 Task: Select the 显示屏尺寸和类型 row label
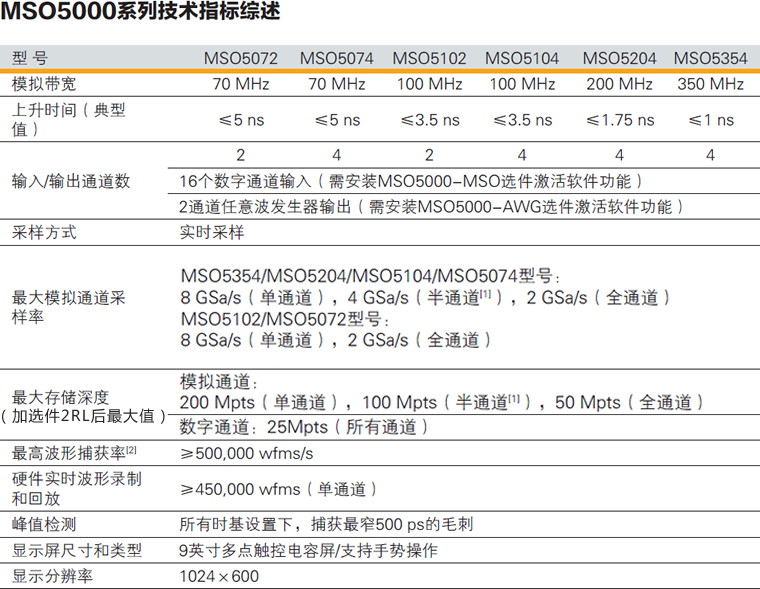77,550
